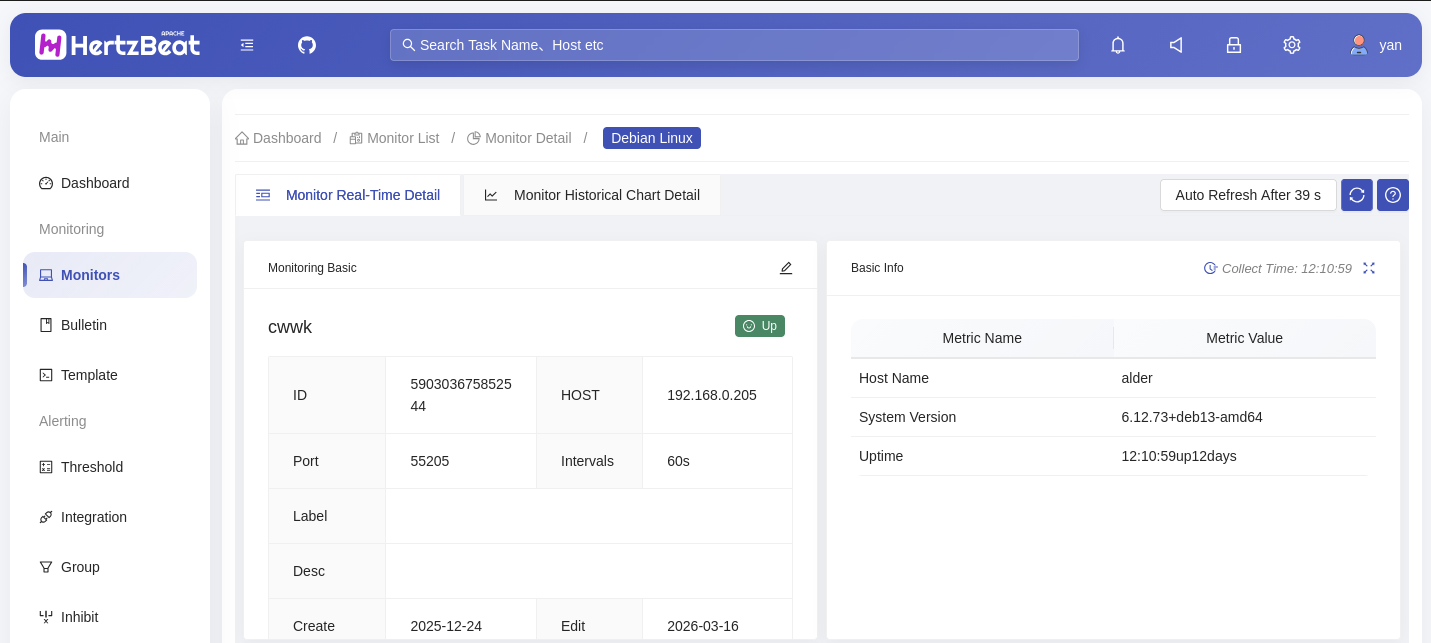Go to Dashboard breadcrumb link

[x=279, y=138]
